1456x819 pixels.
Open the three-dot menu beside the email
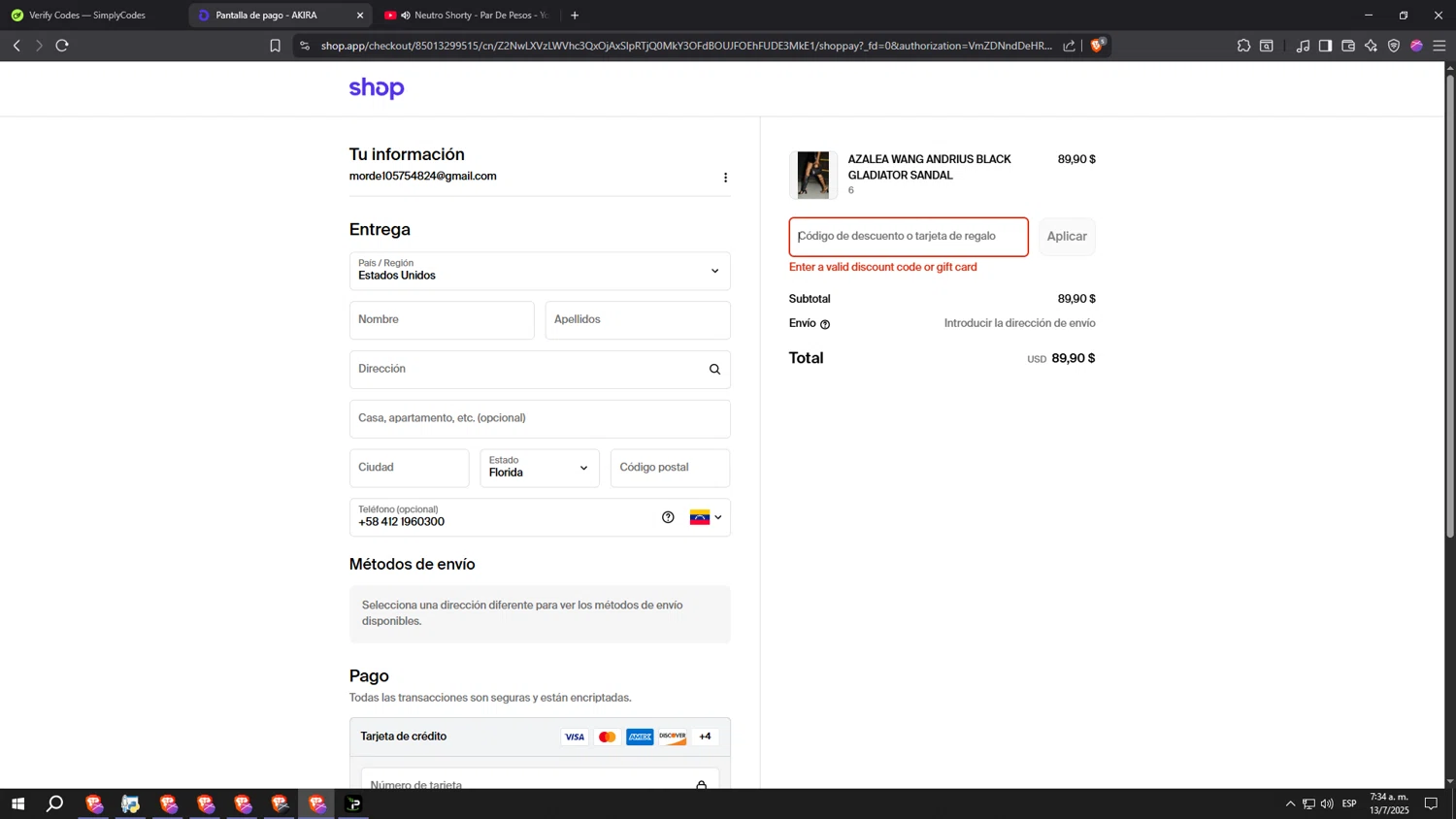[x=725, y=178]
